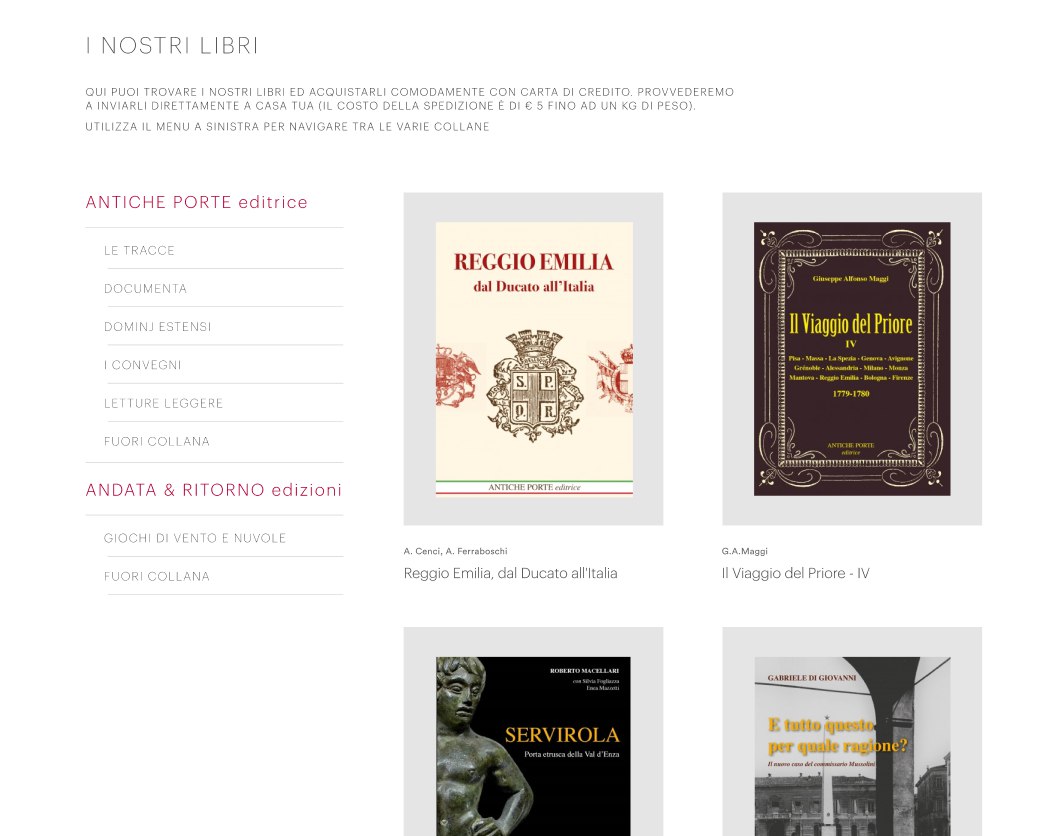1059x836 pixels.
Task: Click title Il Viaggio del Priore - IV
Action: pos(796,573)
